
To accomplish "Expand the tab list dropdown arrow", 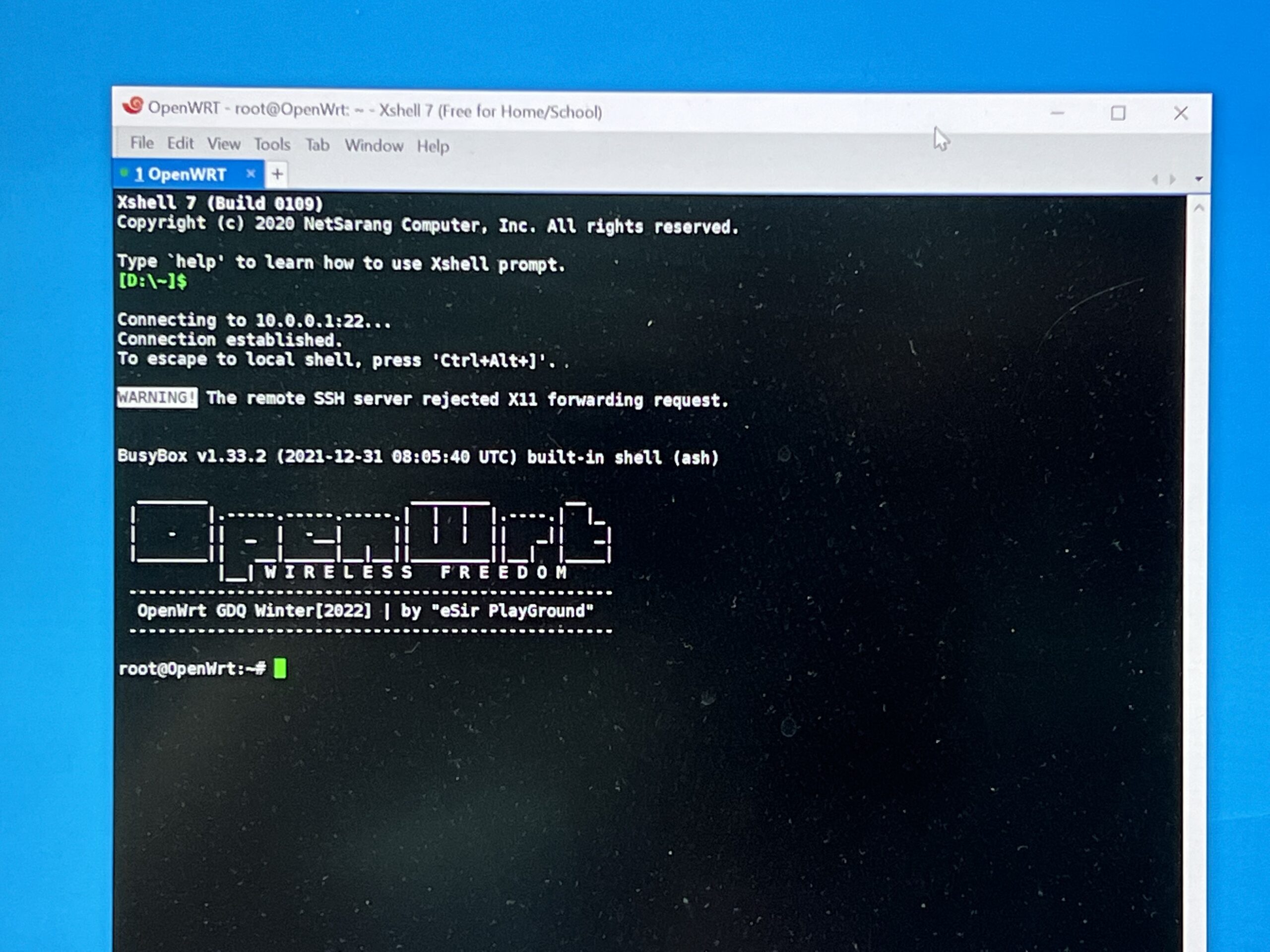I will (x=1198, y=179).
